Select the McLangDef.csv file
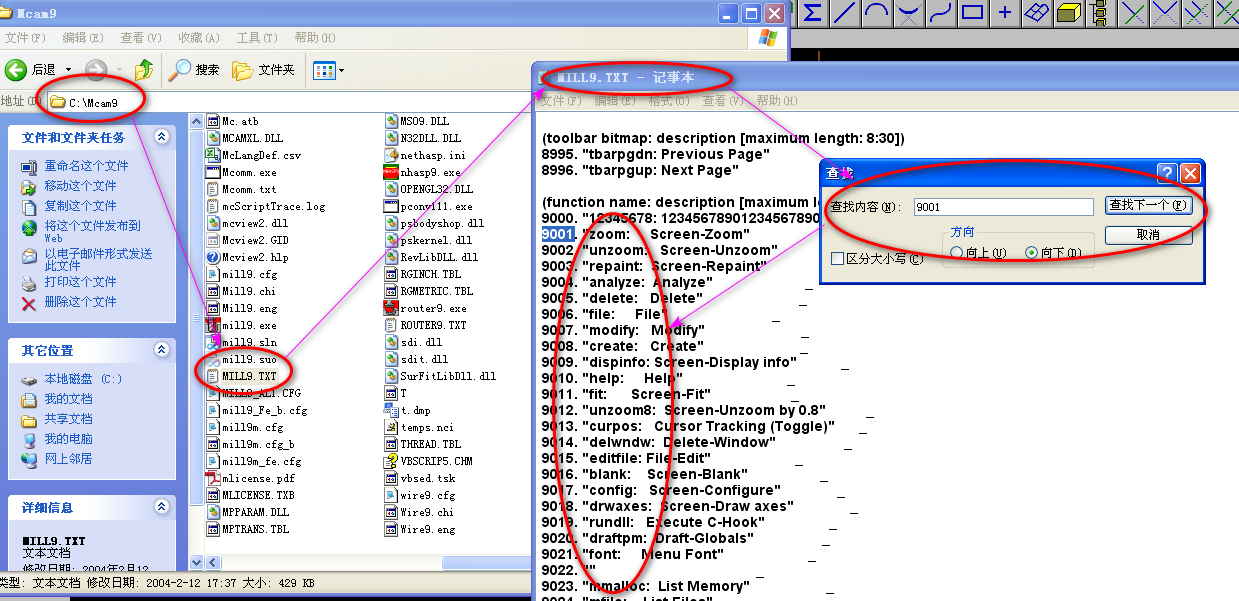The width and height of the screenshot is (1239, 601). pos(253,155)
